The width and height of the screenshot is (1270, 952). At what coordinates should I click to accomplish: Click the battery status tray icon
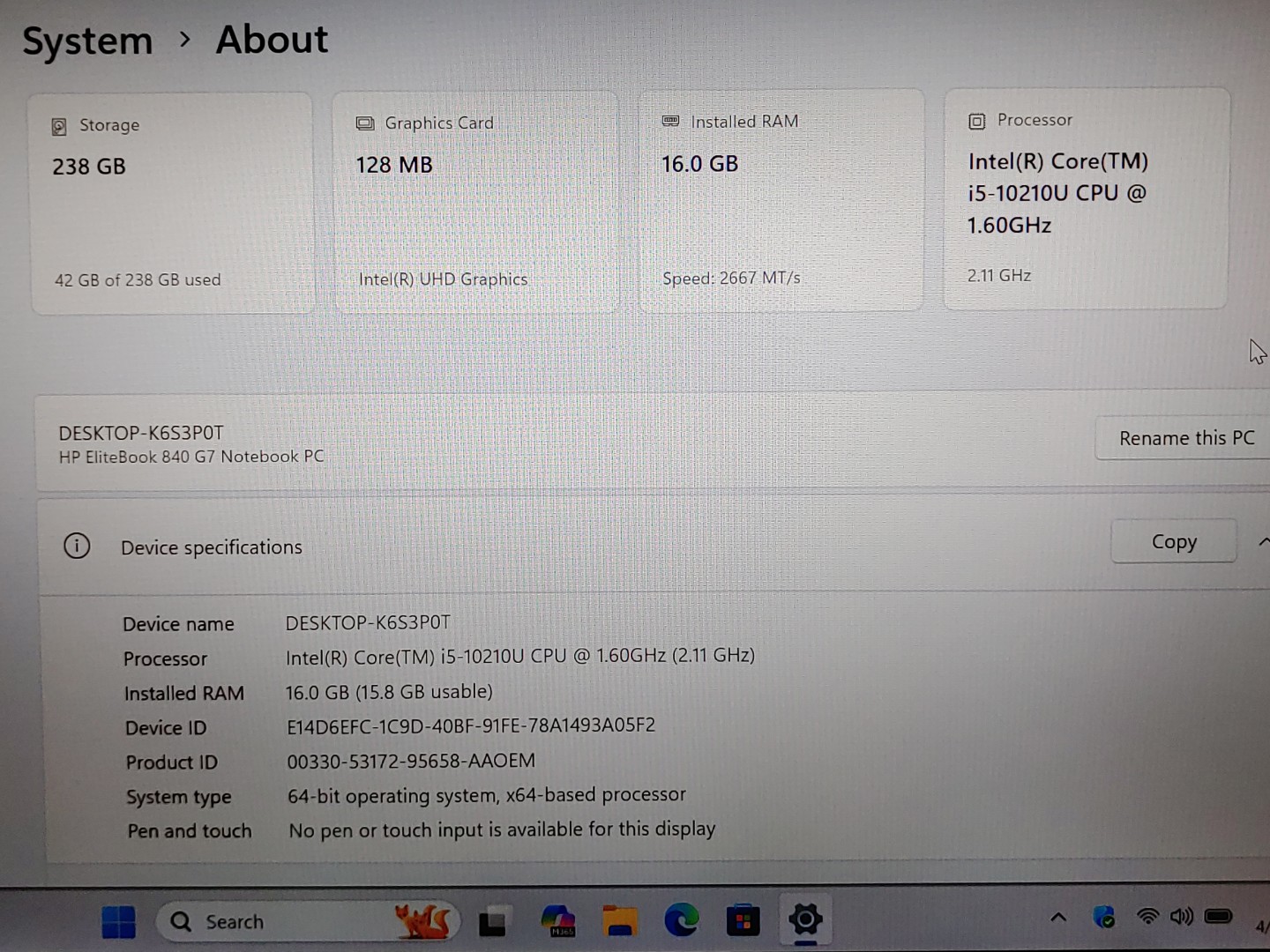[x=1218, y=917]
